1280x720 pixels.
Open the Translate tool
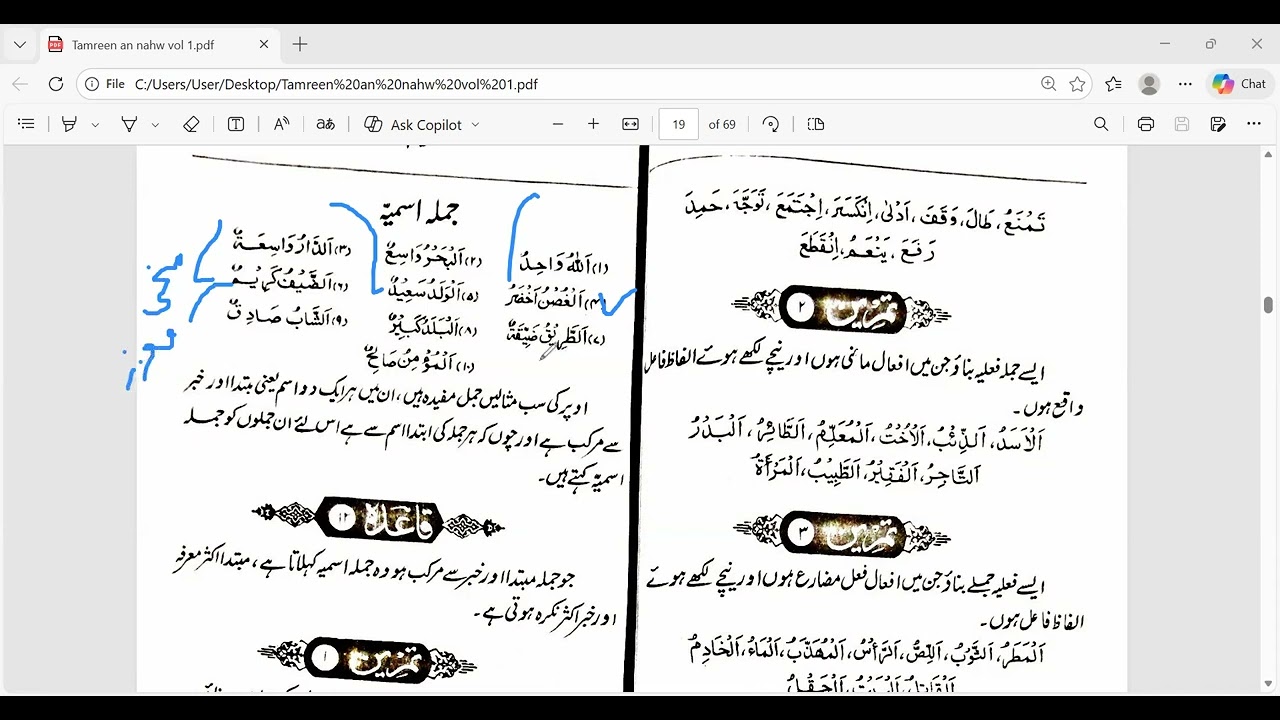pyautogui.click(x=325, y=124)
